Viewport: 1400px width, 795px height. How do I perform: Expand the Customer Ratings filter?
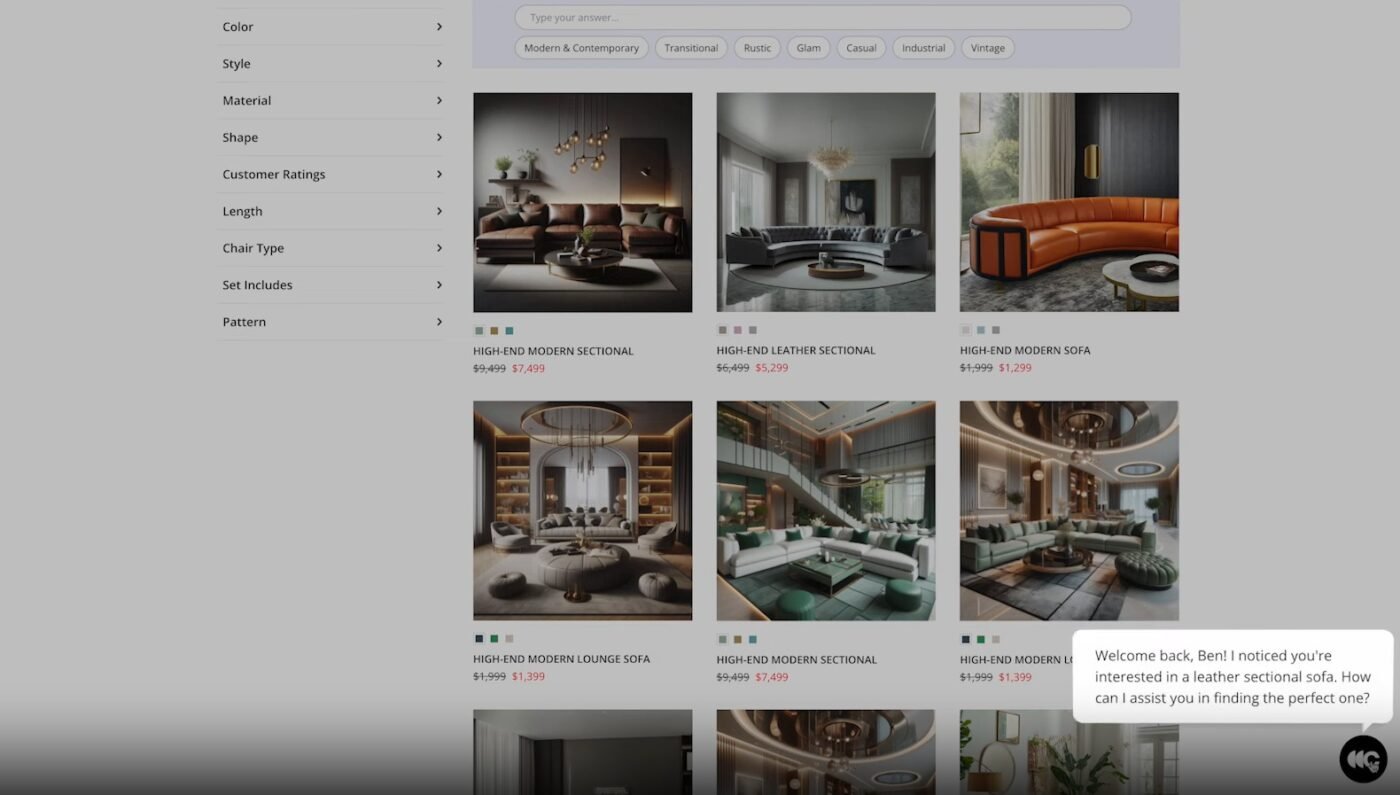(331, 174)
